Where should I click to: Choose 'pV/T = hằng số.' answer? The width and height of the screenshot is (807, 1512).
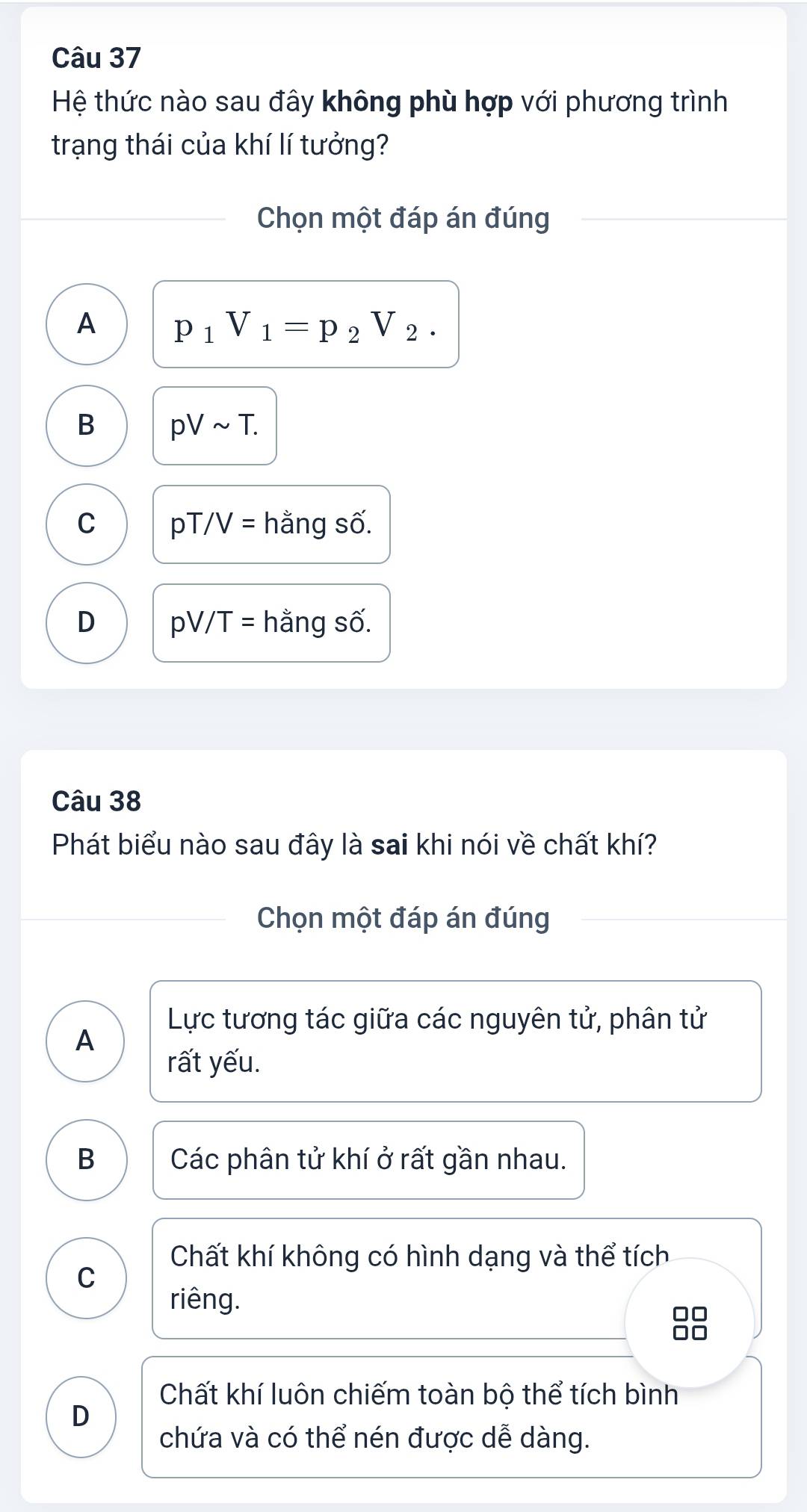click(271, 623)
